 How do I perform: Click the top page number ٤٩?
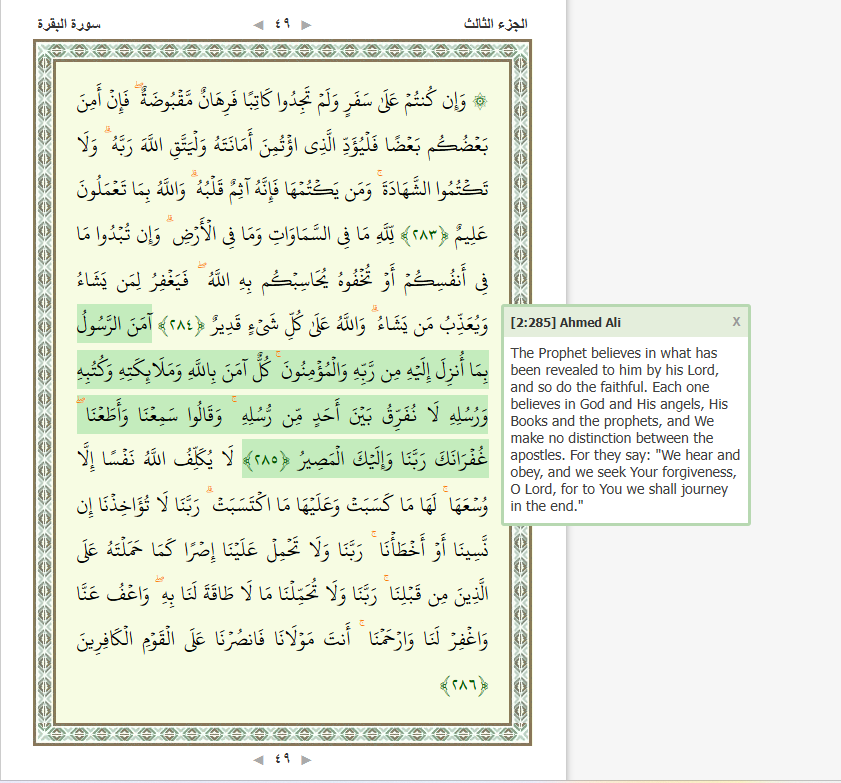click(282, 24)
